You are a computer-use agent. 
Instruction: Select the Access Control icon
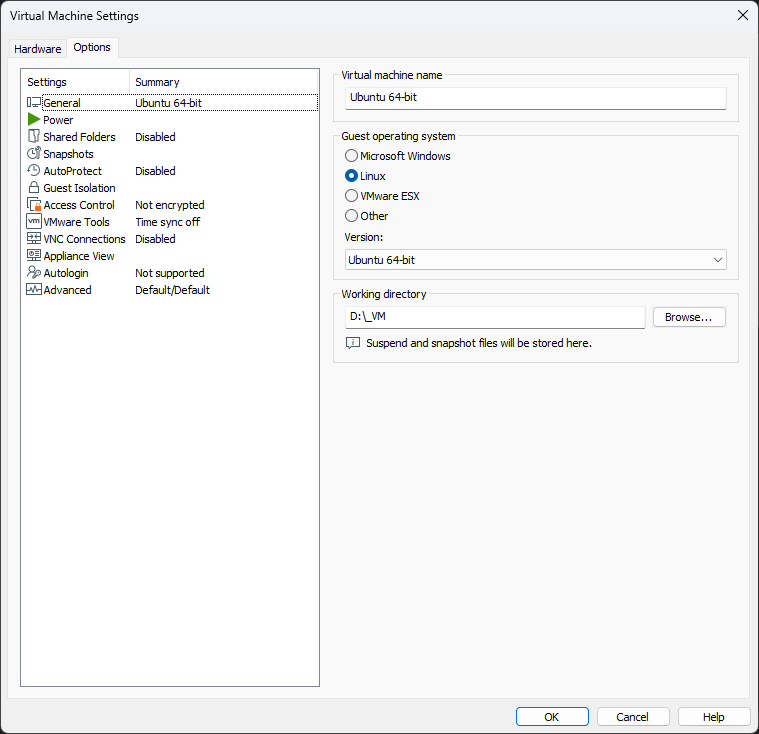pos(34,205)
